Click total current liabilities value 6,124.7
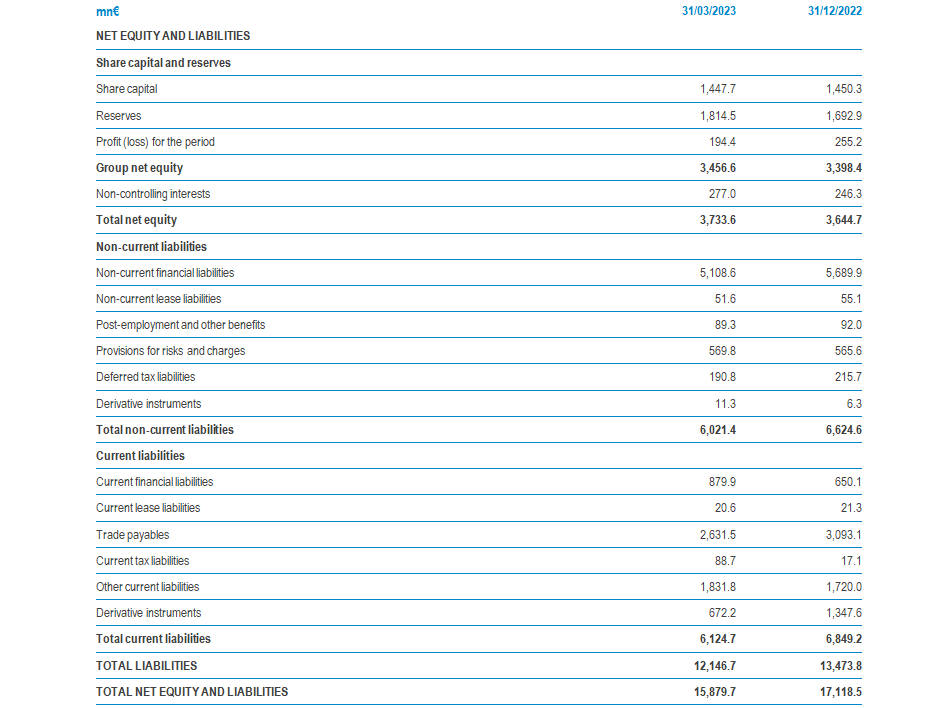 (x=718, y=639)
